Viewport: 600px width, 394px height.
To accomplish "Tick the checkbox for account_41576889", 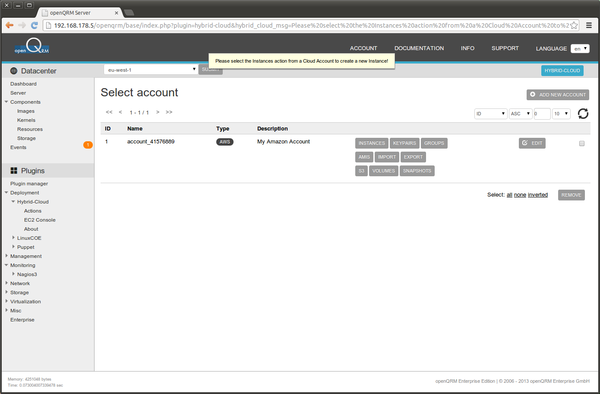I will tap(582, 143).
